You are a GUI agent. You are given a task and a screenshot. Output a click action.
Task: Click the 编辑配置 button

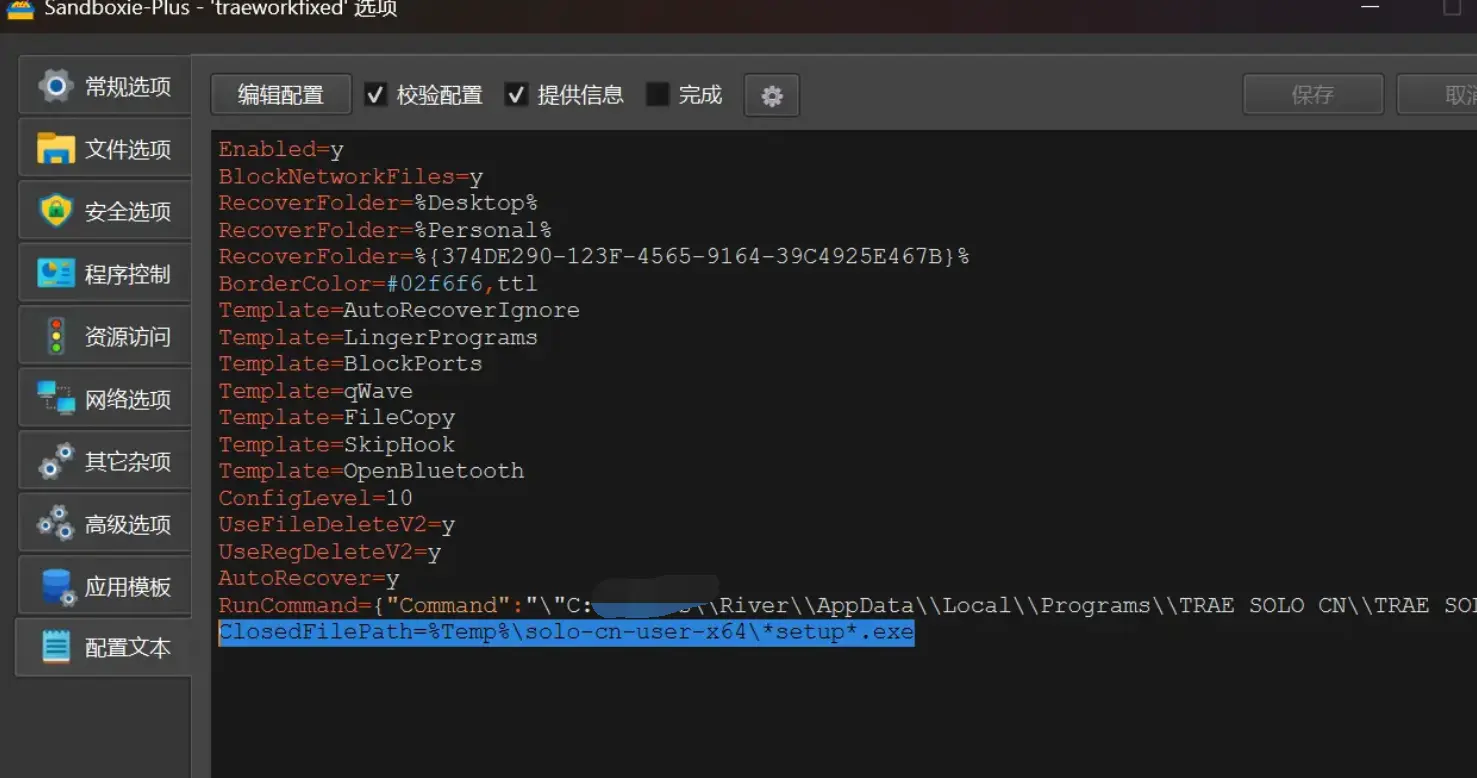(x=281, y=95)
